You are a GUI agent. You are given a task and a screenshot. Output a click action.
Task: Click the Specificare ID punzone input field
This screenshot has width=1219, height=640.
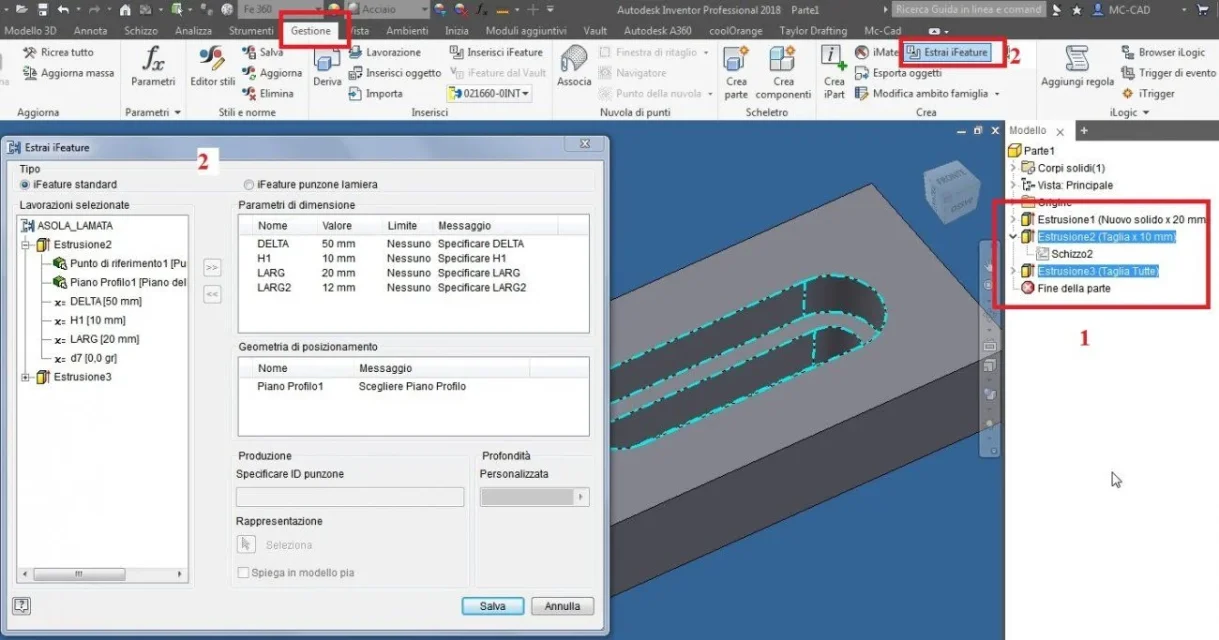350,497
